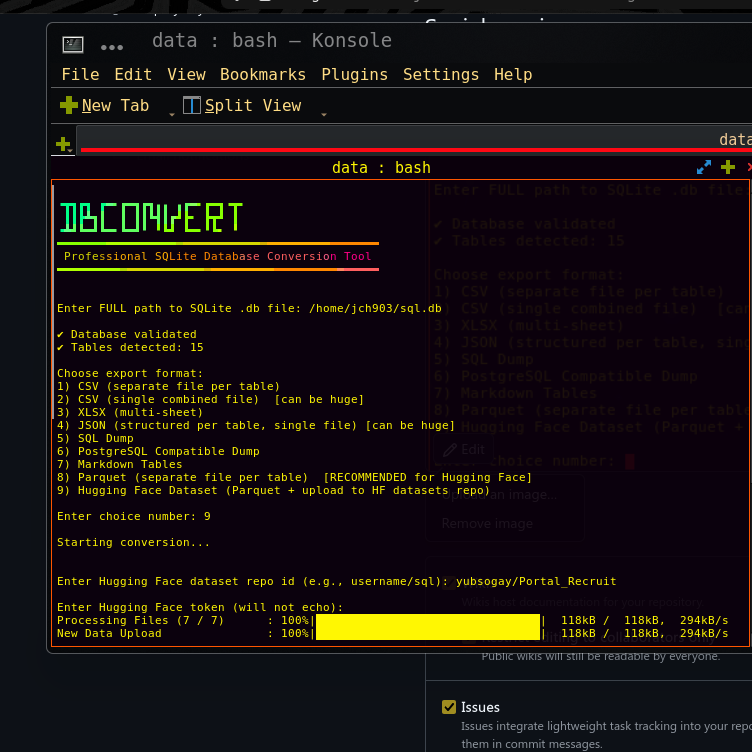Image resolution: width=752 pixels, height=752 pixels.
Task: Click the database path /home/jch903/sql.db text
Action: 375,308
